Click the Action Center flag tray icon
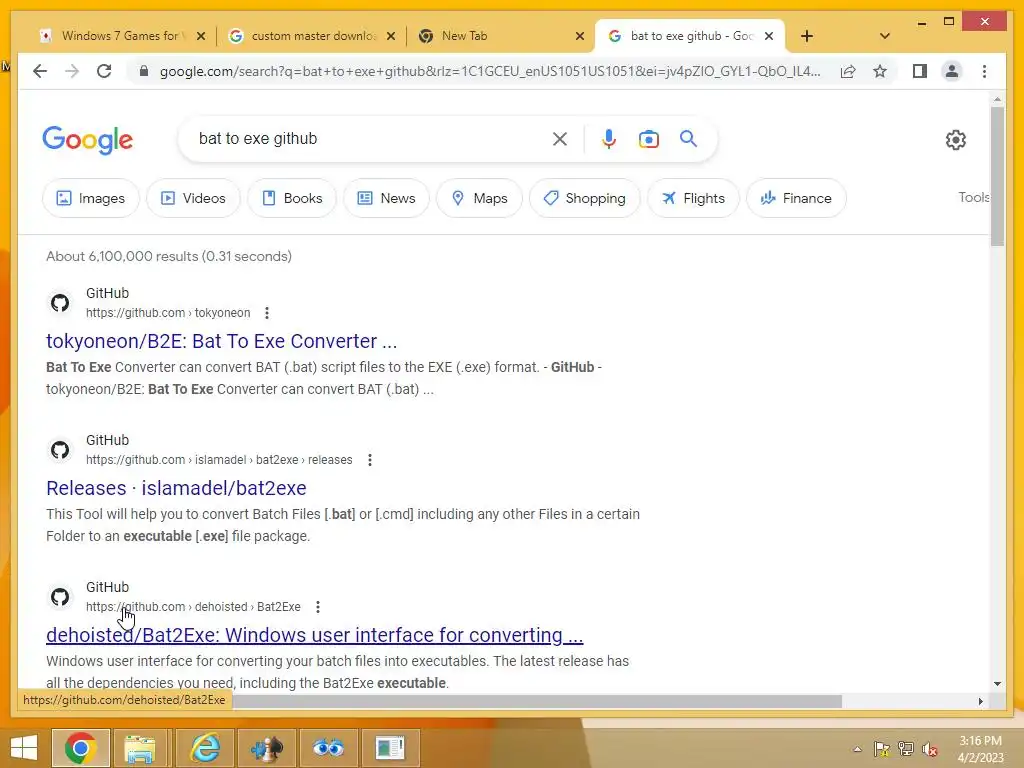This screenshot has width=1024, height=768. pyautogui.click(x=882, y=749)
